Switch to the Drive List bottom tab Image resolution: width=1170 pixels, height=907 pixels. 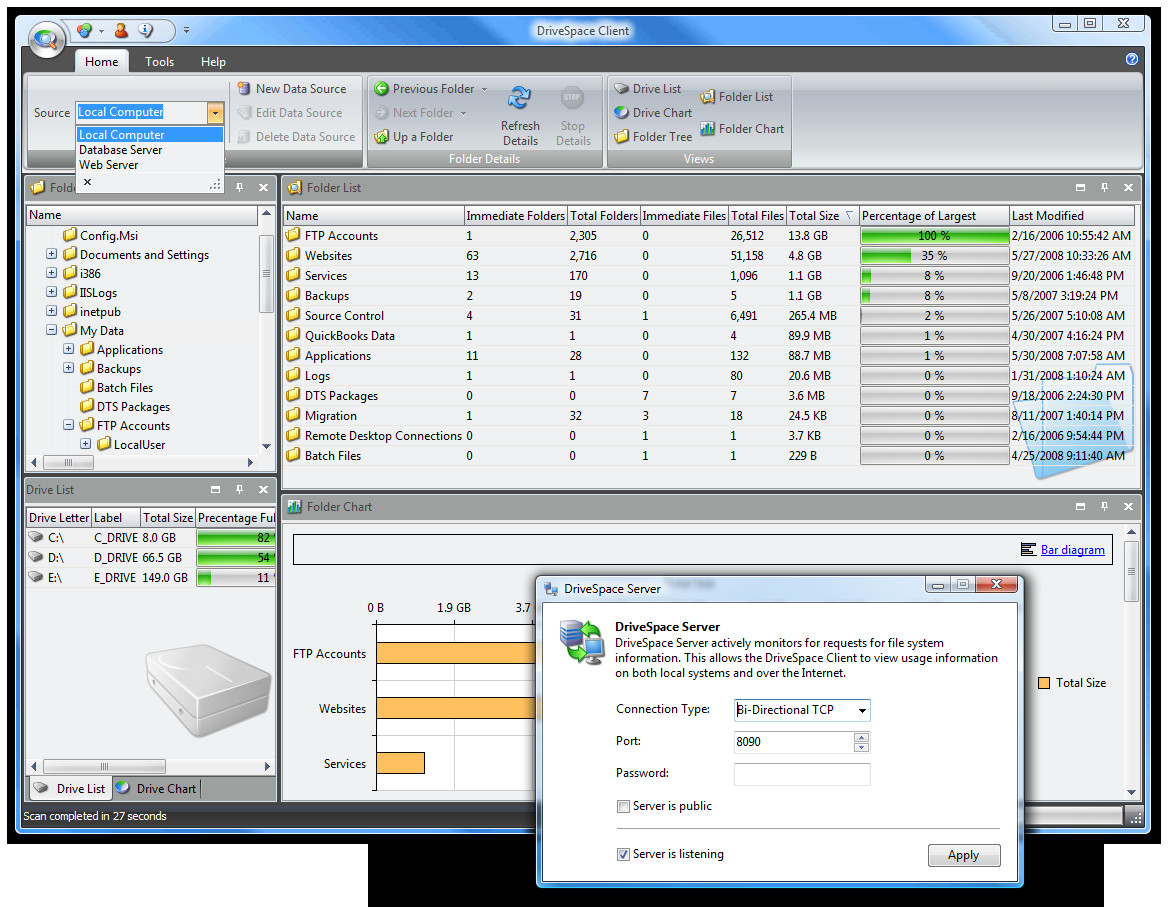click(x=70, y=788)
